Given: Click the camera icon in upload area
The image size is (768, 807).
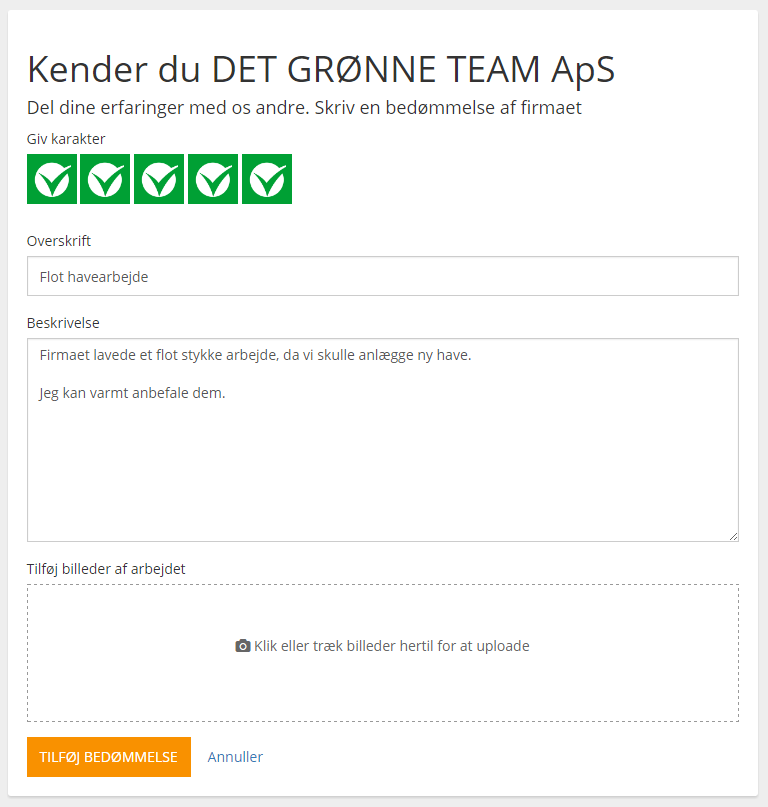Looking at the screenshot, I should 243,646.
